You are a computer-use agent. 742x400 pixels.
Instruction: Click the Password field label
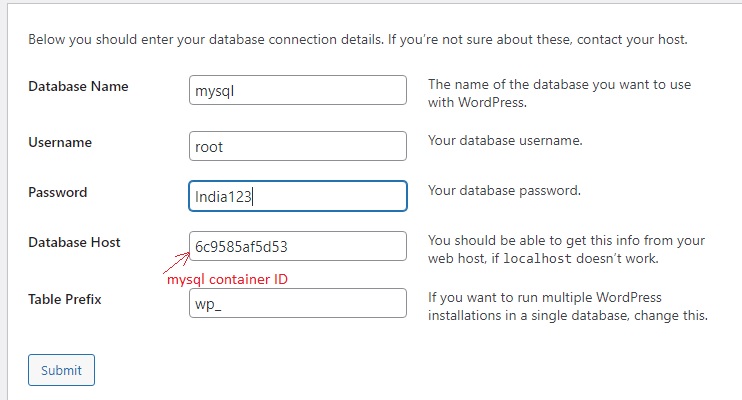click(x=58, y=192)
